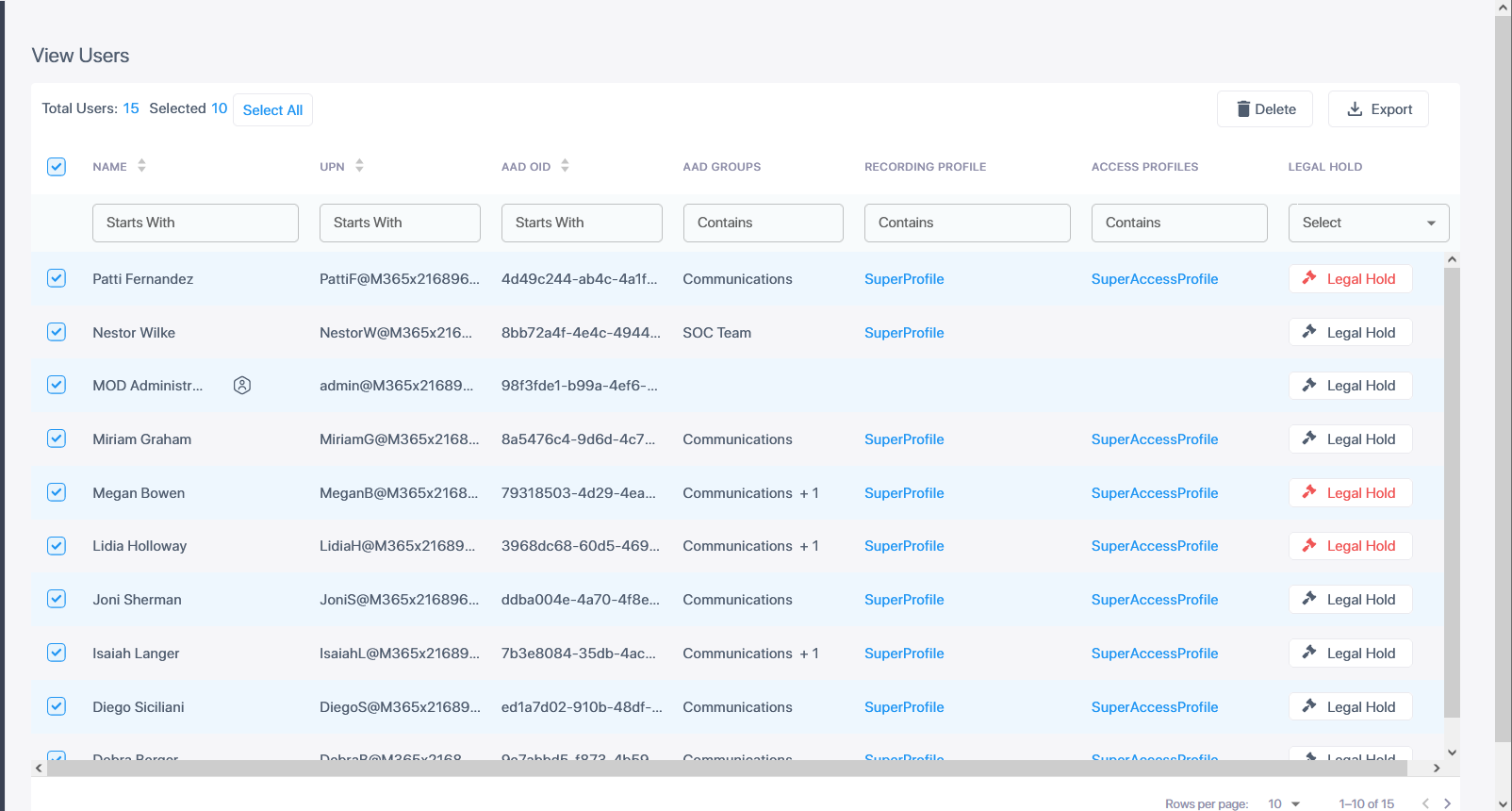Click the SOC Team group cell
This screenshot has width=1512, height=811.
click(x=716, y=333)
